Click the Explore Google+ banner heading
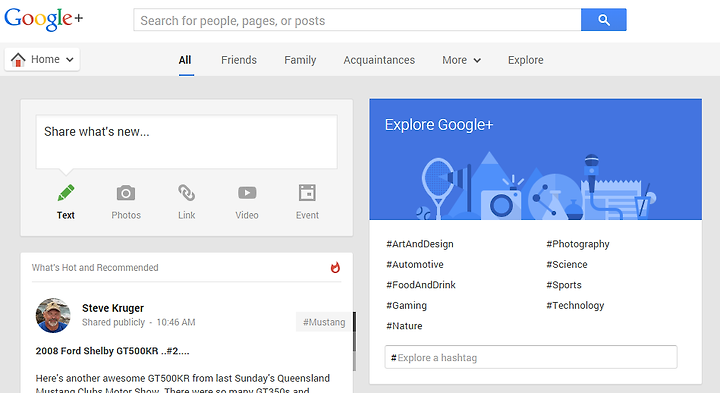The height and width of the screenshot is (393, 720). point(439,125)
